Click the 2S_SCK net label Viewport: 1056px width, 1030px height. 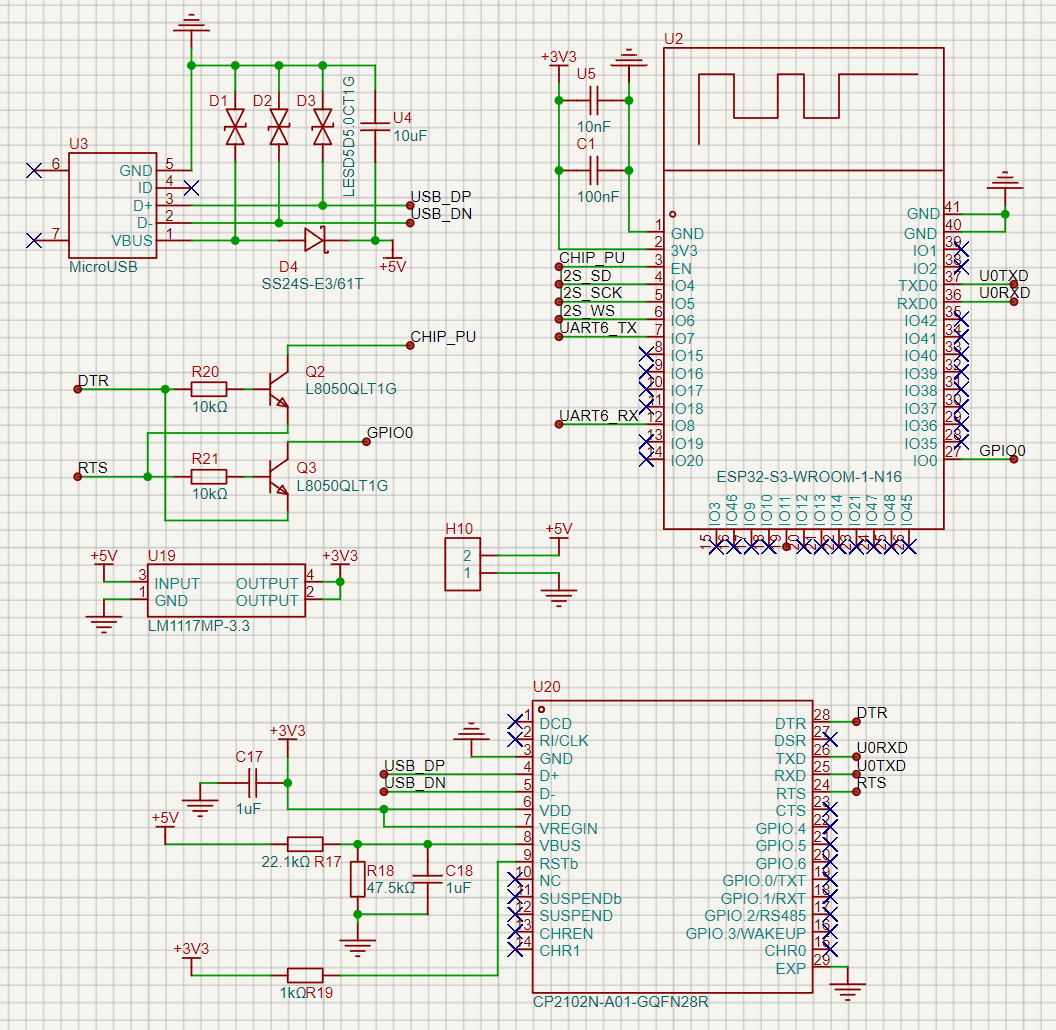coord(593,293)
